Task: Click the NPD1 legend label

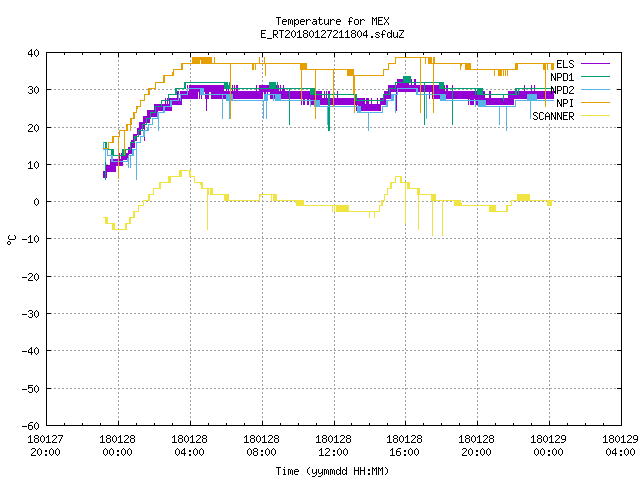Action: pyautogui.click(x=562, y=77)
